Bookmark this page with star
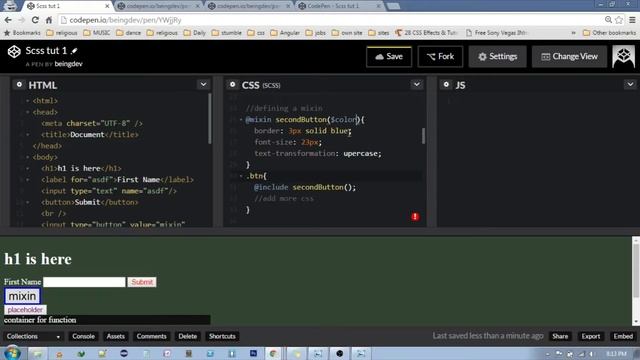The width and height of the screenshot is (640, 360). (x=619, y=20)
